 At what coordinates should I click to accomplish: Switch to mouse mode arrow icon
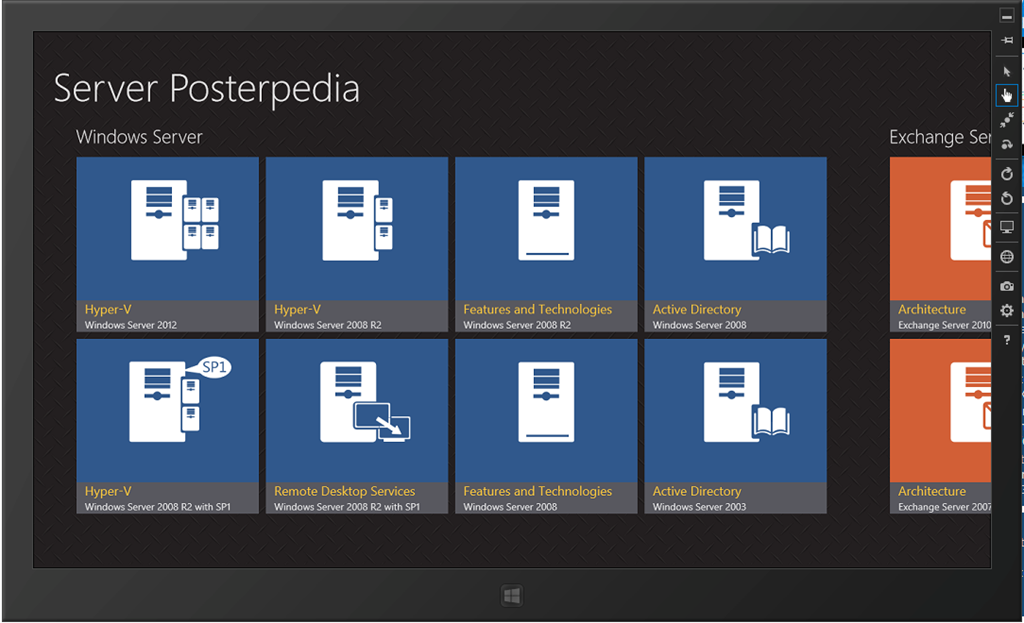point(1007,71)
